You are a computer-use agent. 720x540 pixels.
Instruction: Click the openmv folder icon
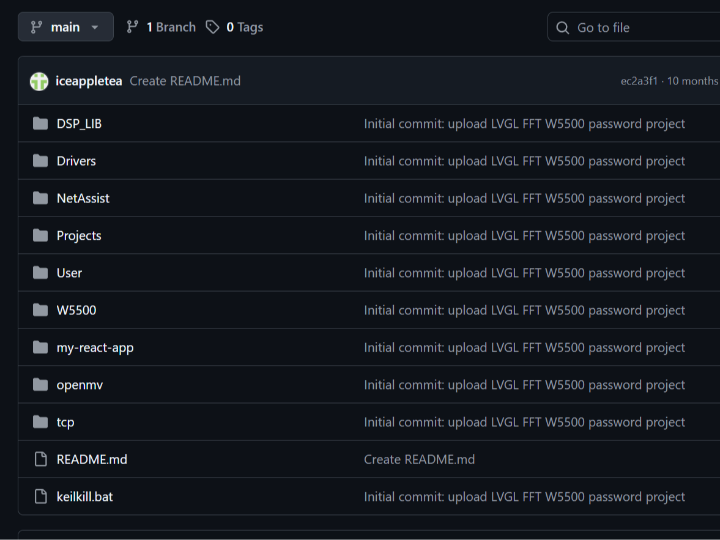40,385
